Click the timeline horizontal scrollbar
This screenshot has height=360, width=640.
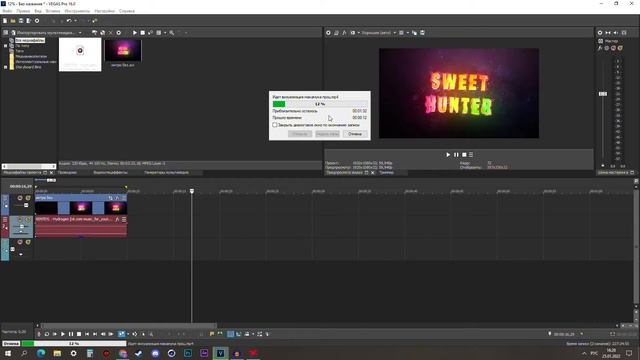pos(129,326)
